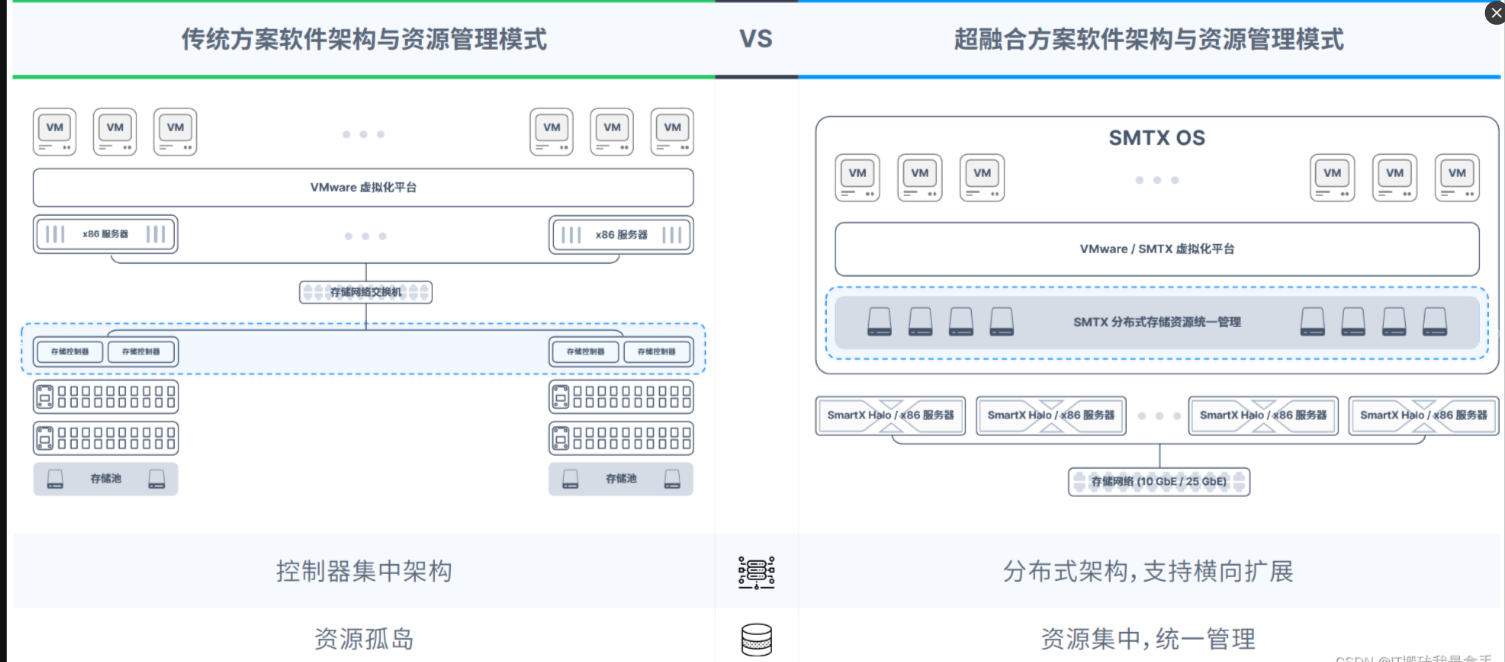Select the "资源孤岛" text
The width and height of the screenshot is (1505, 662).
[364, 639]
